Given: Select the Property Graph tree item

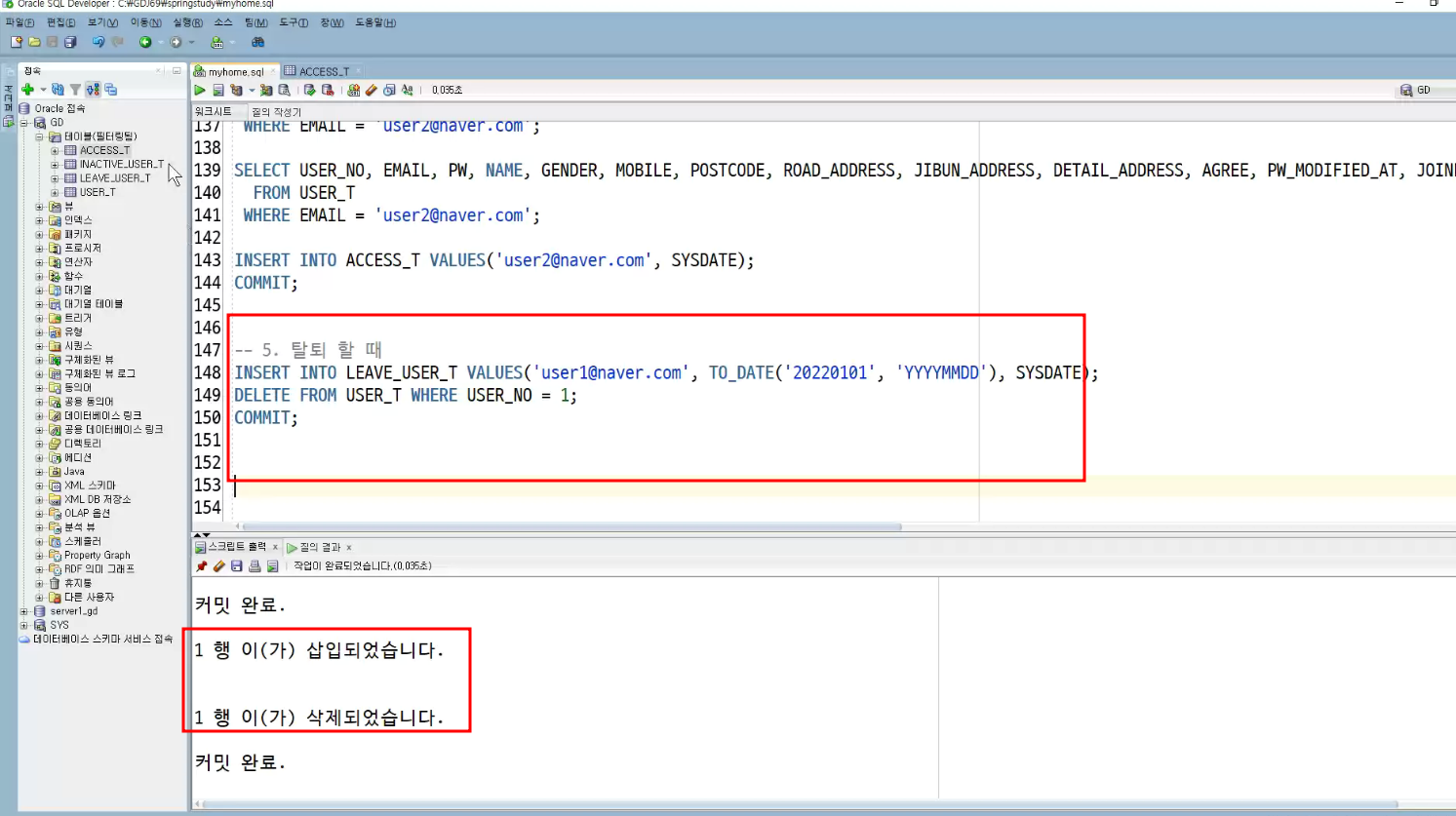Looking at the screenshot, I should point(97,555).
